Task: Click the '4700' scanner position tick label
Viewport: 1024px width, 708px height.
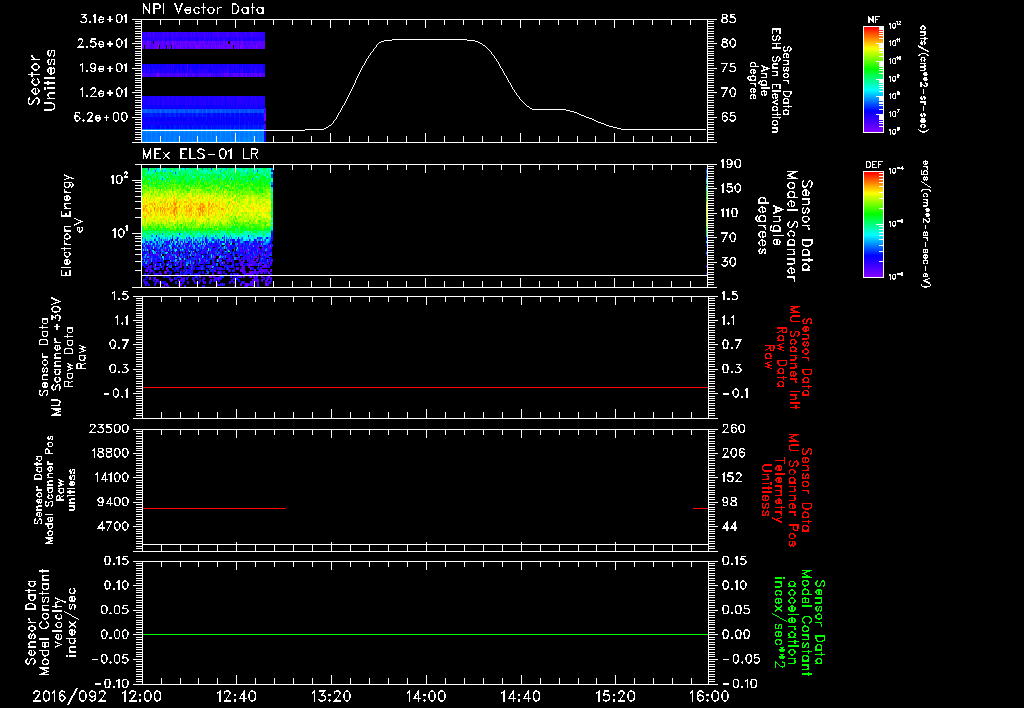Action: (x=112, y=526)
